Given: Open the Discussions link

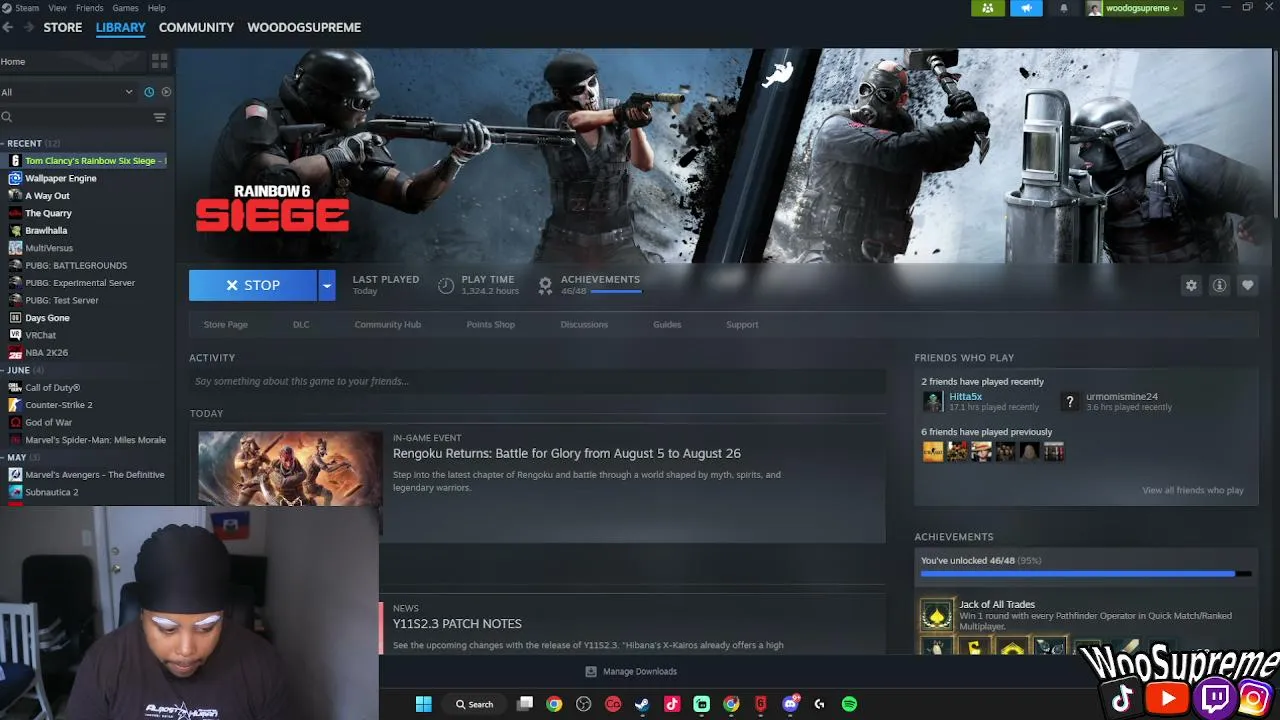Looking at the screenshot, I should [584, 324].
